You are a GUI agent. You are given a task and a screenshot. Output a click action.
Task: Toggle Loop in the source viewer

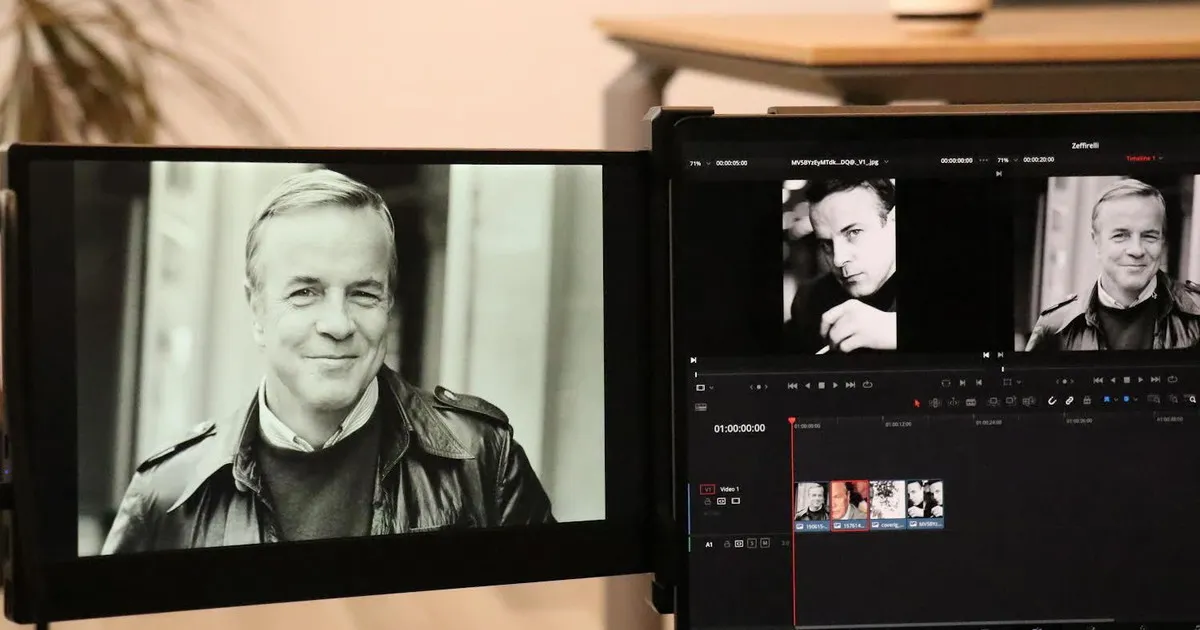tap(867, 384)
